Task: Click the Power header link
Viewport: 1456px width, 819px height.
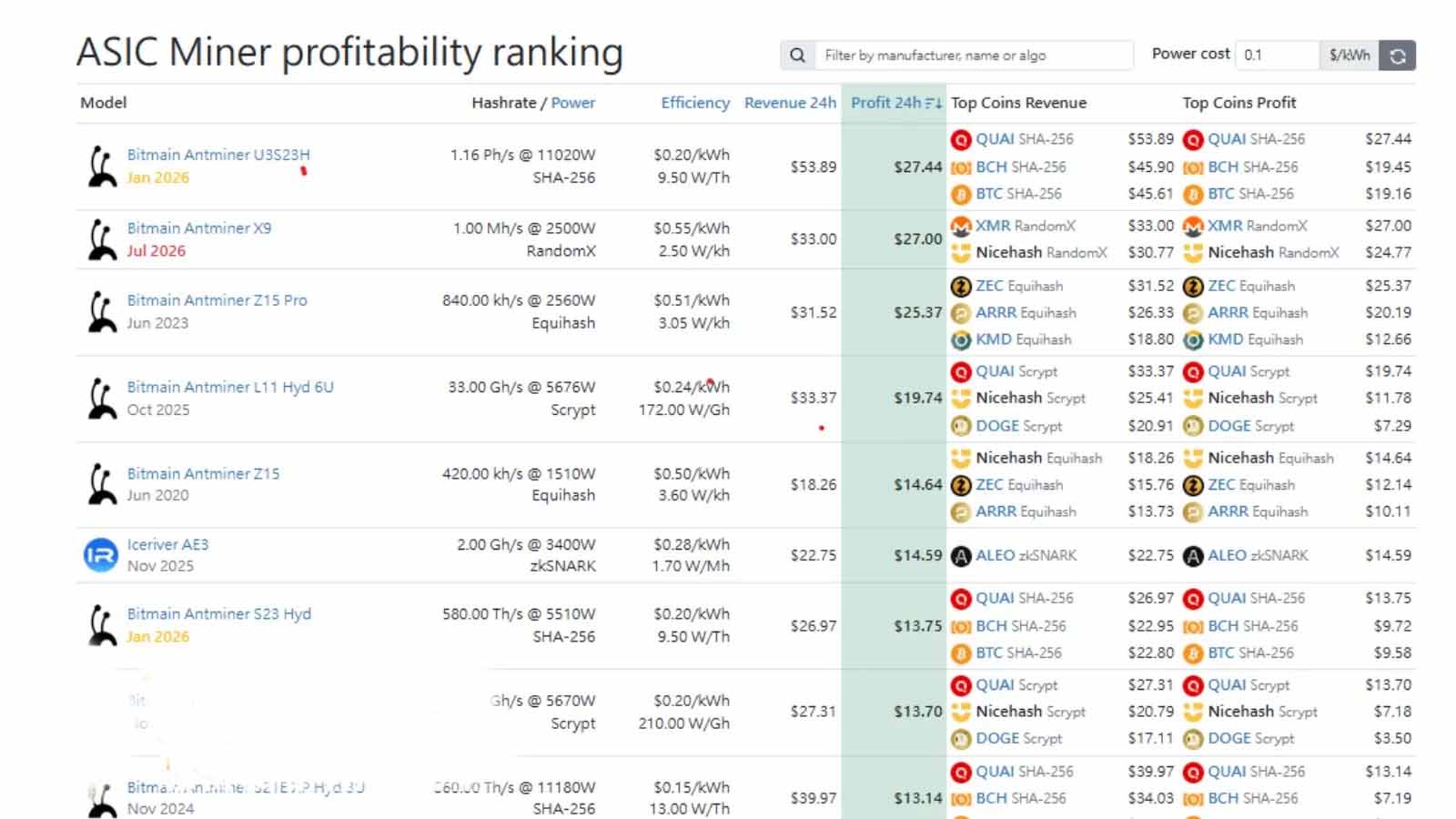Action: pos(573,103)
